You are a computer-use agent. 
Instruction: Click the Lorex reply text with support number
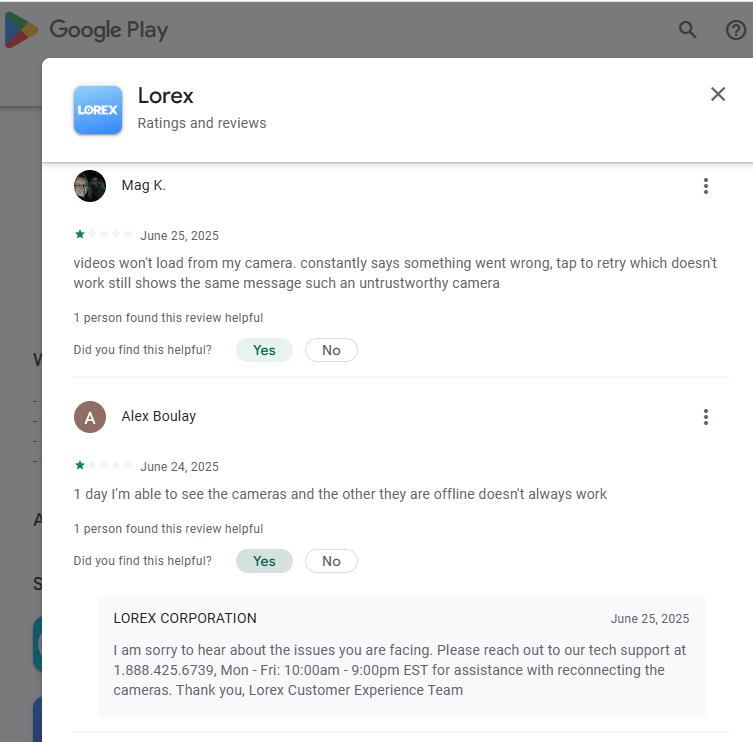400,670
